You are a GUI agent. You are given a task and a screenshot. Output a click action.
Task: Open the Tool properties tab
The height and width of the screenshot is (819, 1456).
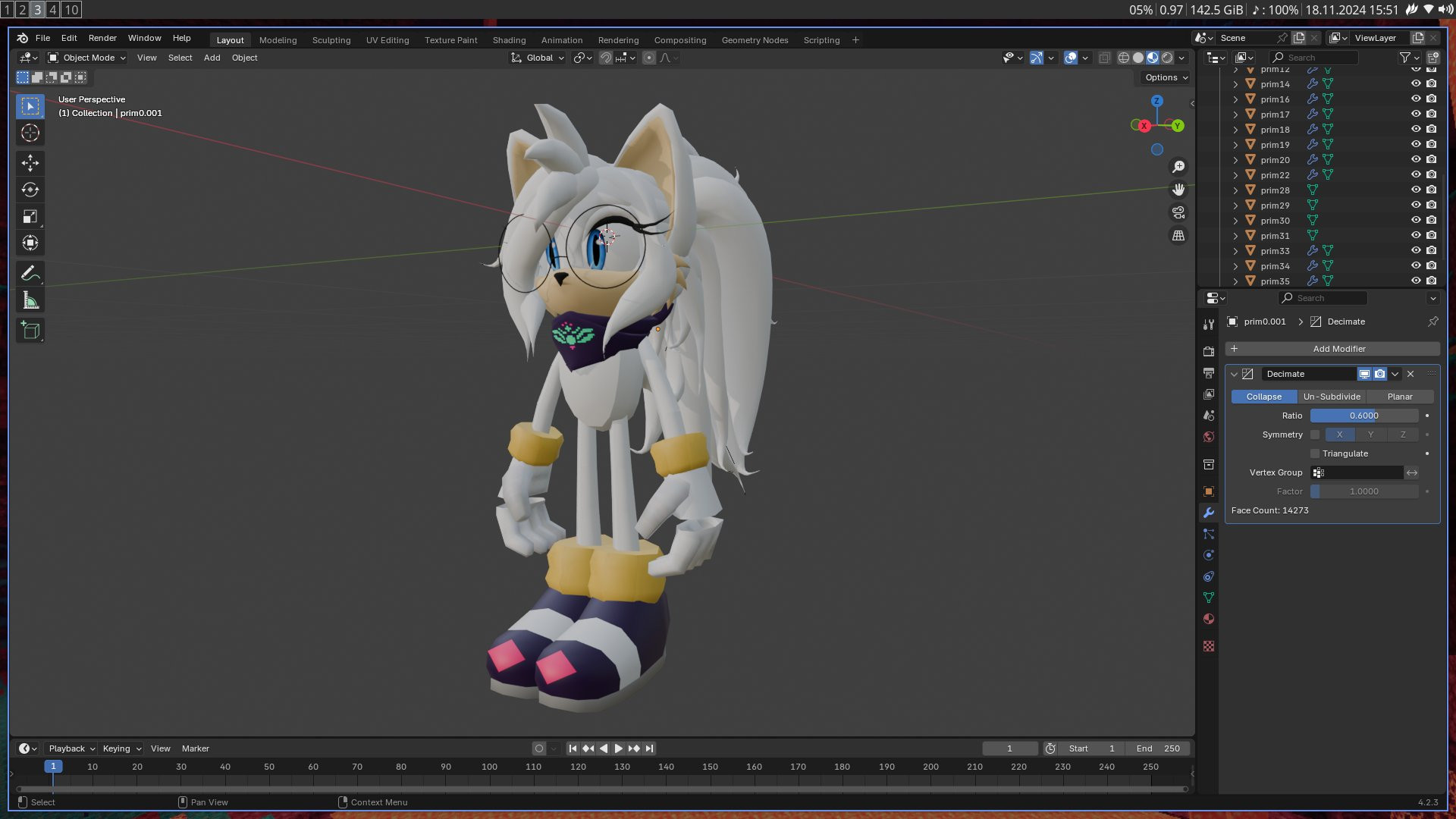[1209, 325]
